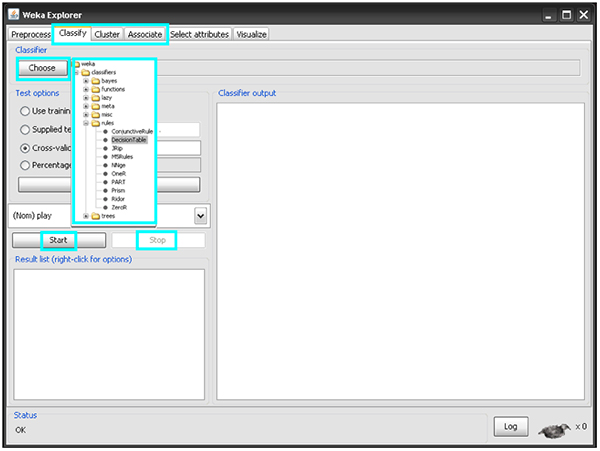Click the functions folder icon
Image resolution: width=600 pixels, height=451 pixels.
(96, 89)
